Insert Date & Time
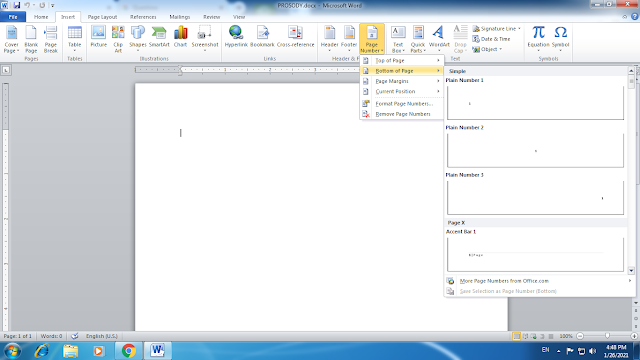Image resolution: width=640 pixels, height=360 pixels. 491,39
